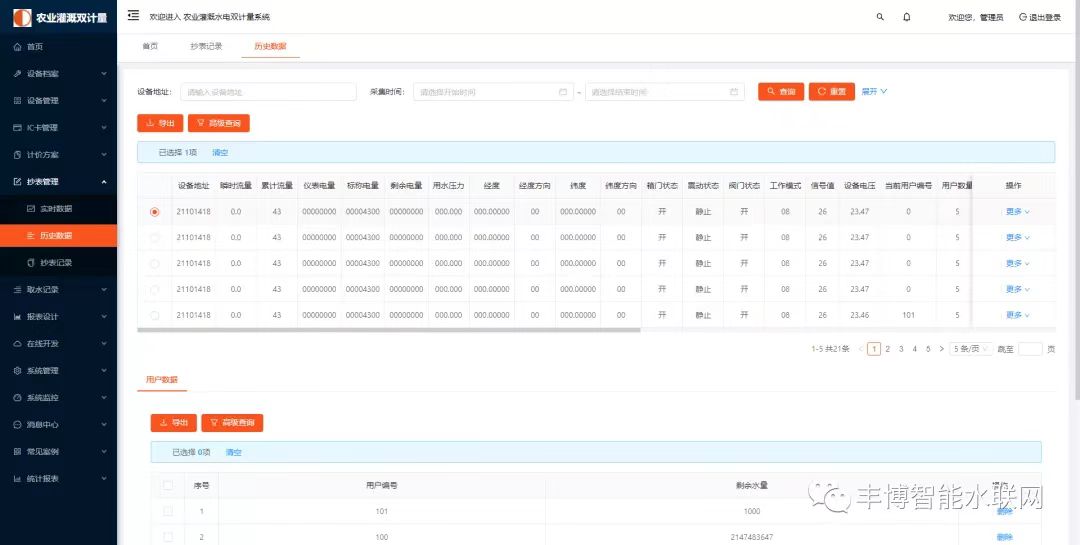This screenshot has height=545, width=1080.
Task: Open notifications via the bell icon
Action: pos(907,17)
